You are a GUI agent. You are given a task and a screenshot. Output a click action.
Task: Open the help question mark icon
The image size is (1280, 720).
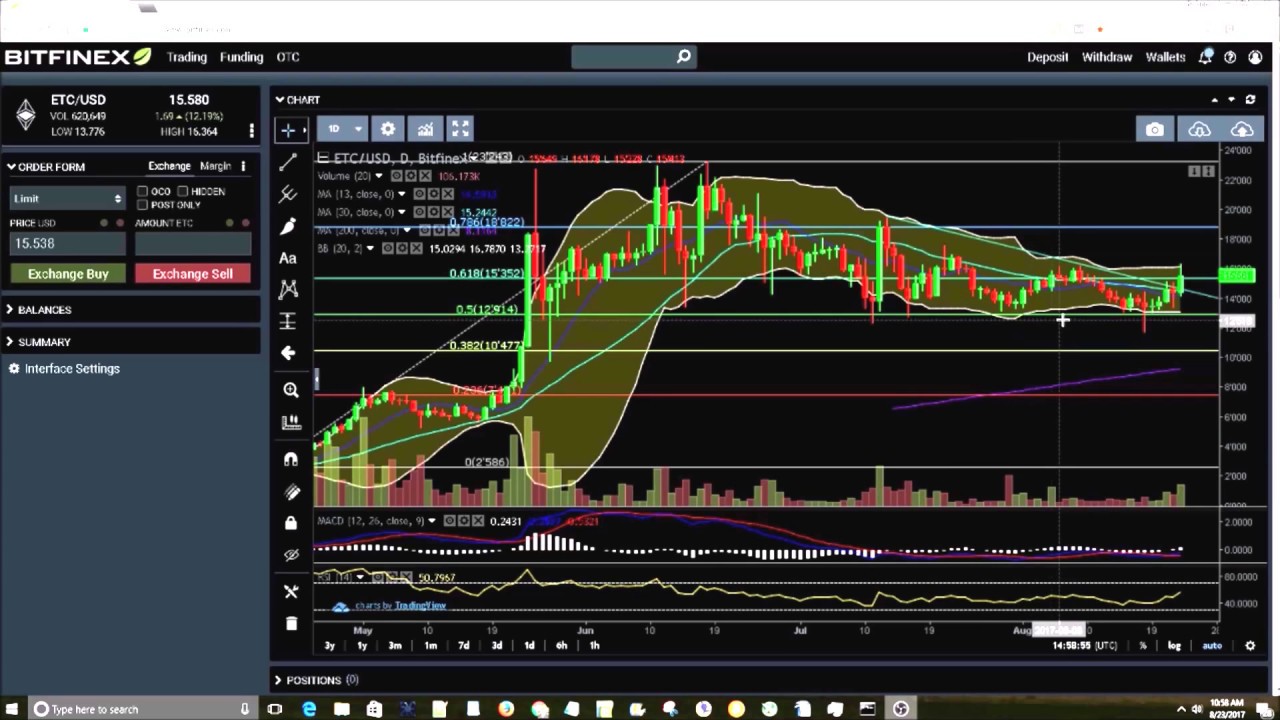pos(1230,57)
